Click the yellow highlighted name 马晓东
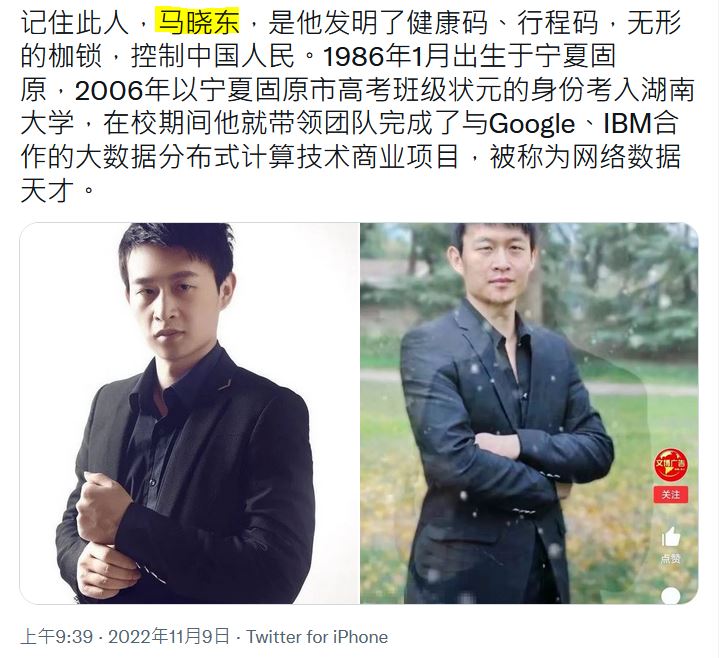727x658 pixels. tap(198, 22)
